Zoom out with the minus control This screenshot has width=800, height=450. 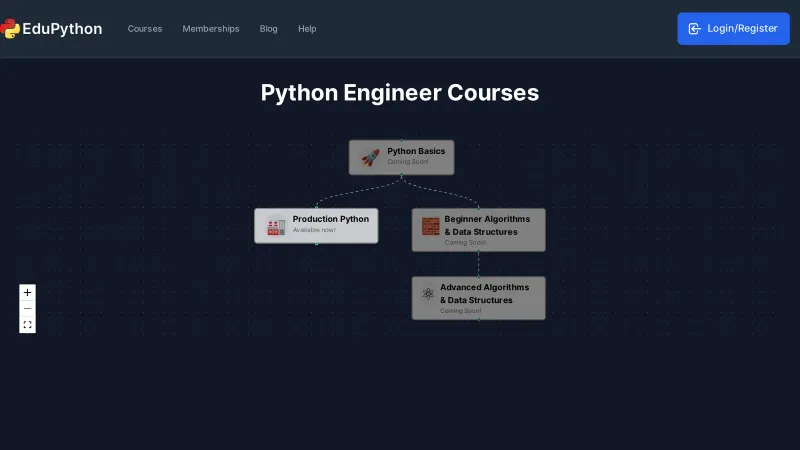coord(27,309)
